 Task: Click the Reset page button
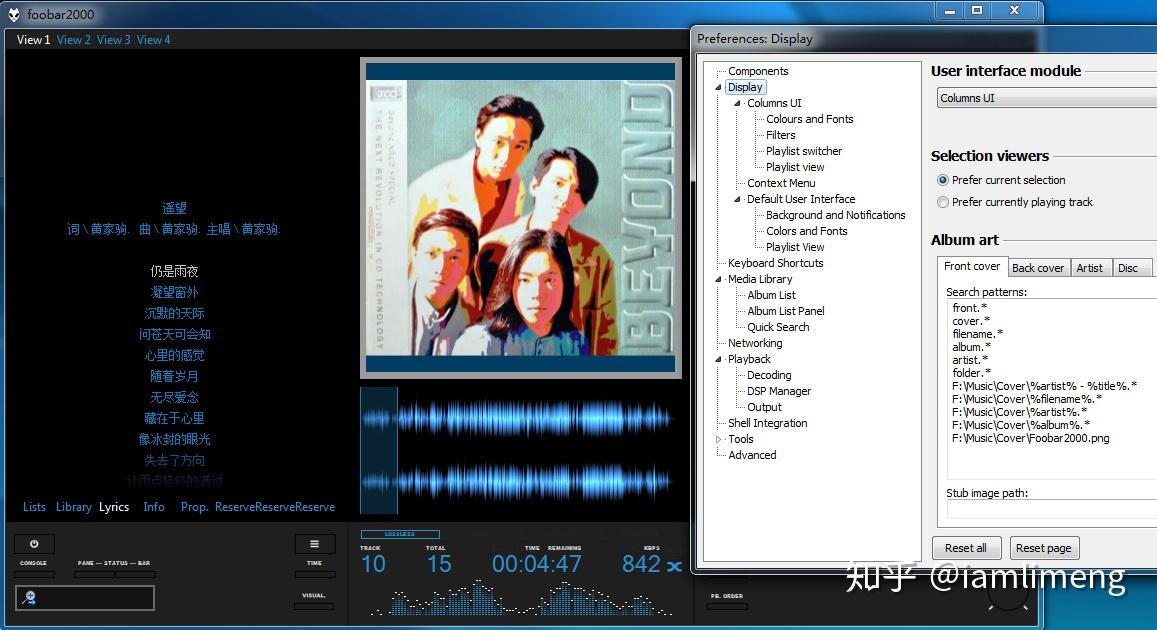1044,547
